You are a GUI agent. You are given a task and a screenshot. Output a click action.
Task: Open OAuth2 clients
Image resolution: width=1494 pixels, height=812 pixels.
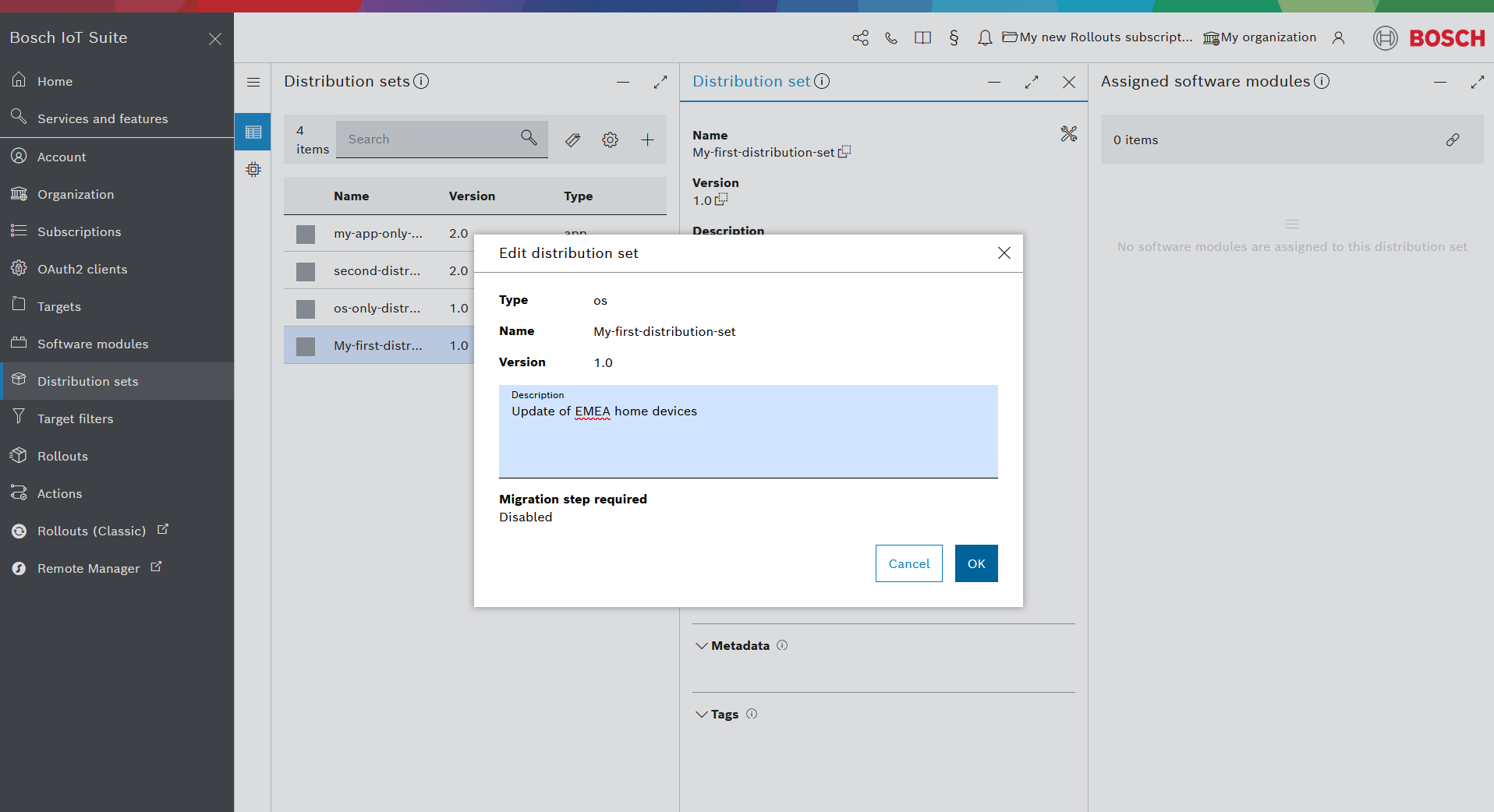click(117, 269)
